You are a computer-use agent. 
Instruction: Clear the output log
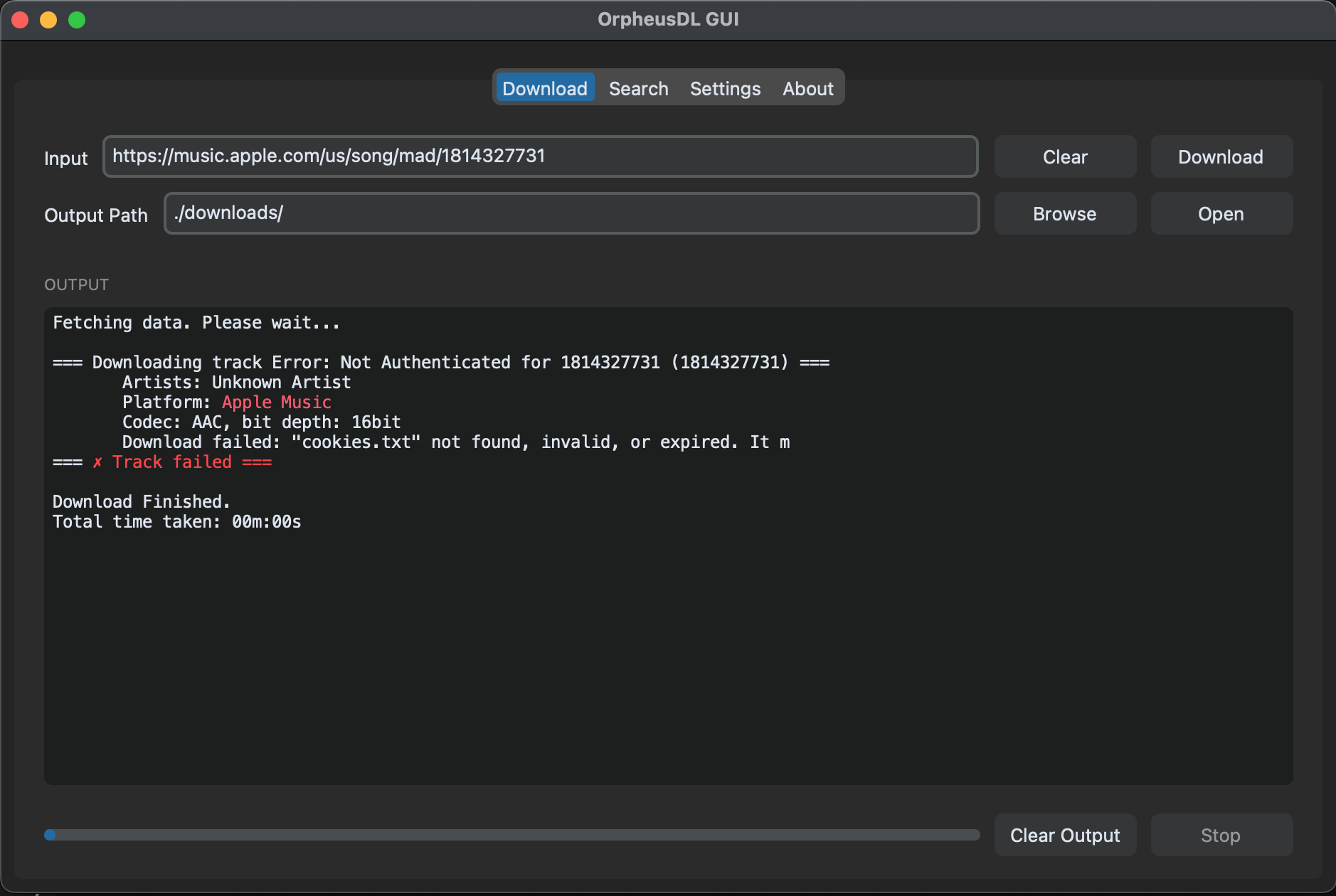[1064, 836]
